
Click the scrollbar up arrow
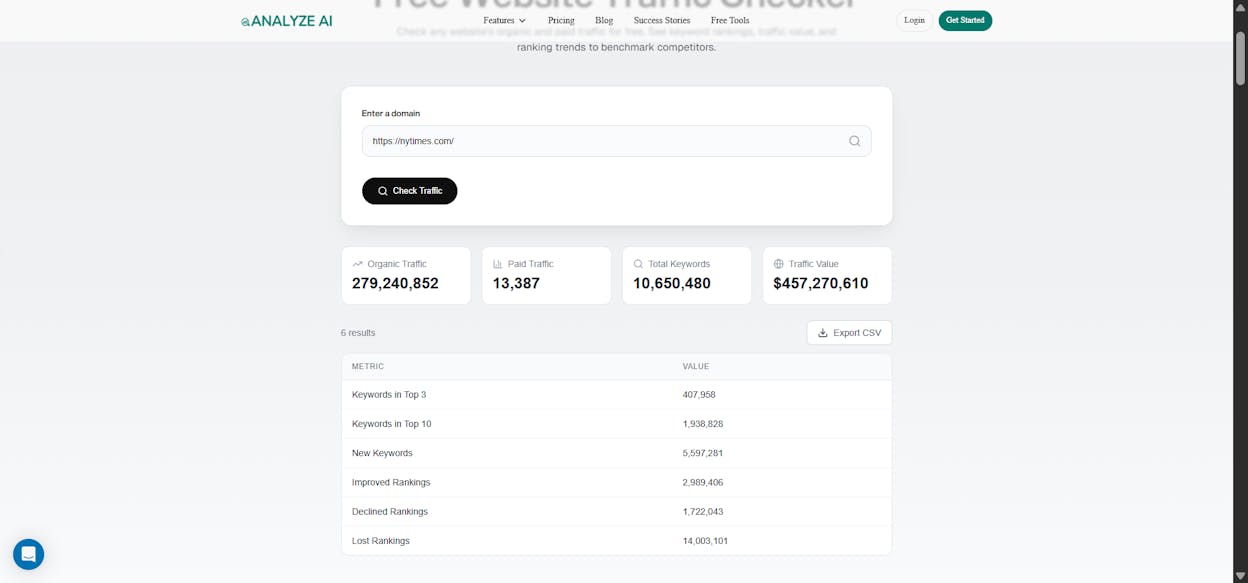pos(1240,7)
